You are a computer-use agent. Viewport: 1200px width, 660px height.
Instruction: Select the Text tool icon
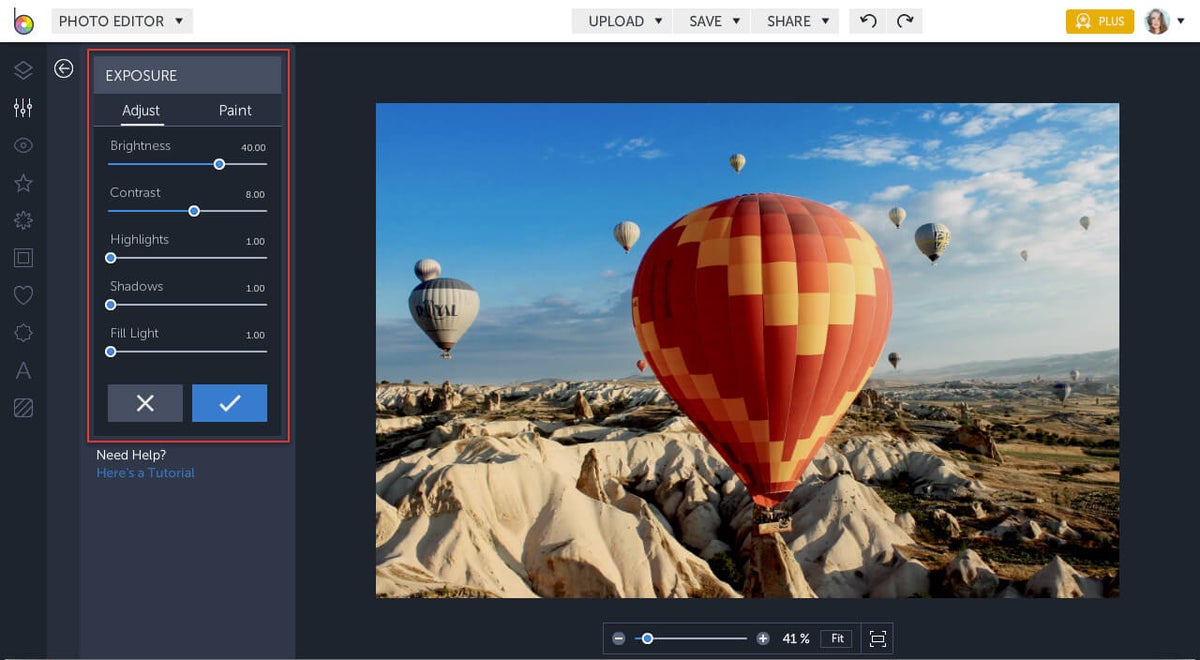[23, 371]
